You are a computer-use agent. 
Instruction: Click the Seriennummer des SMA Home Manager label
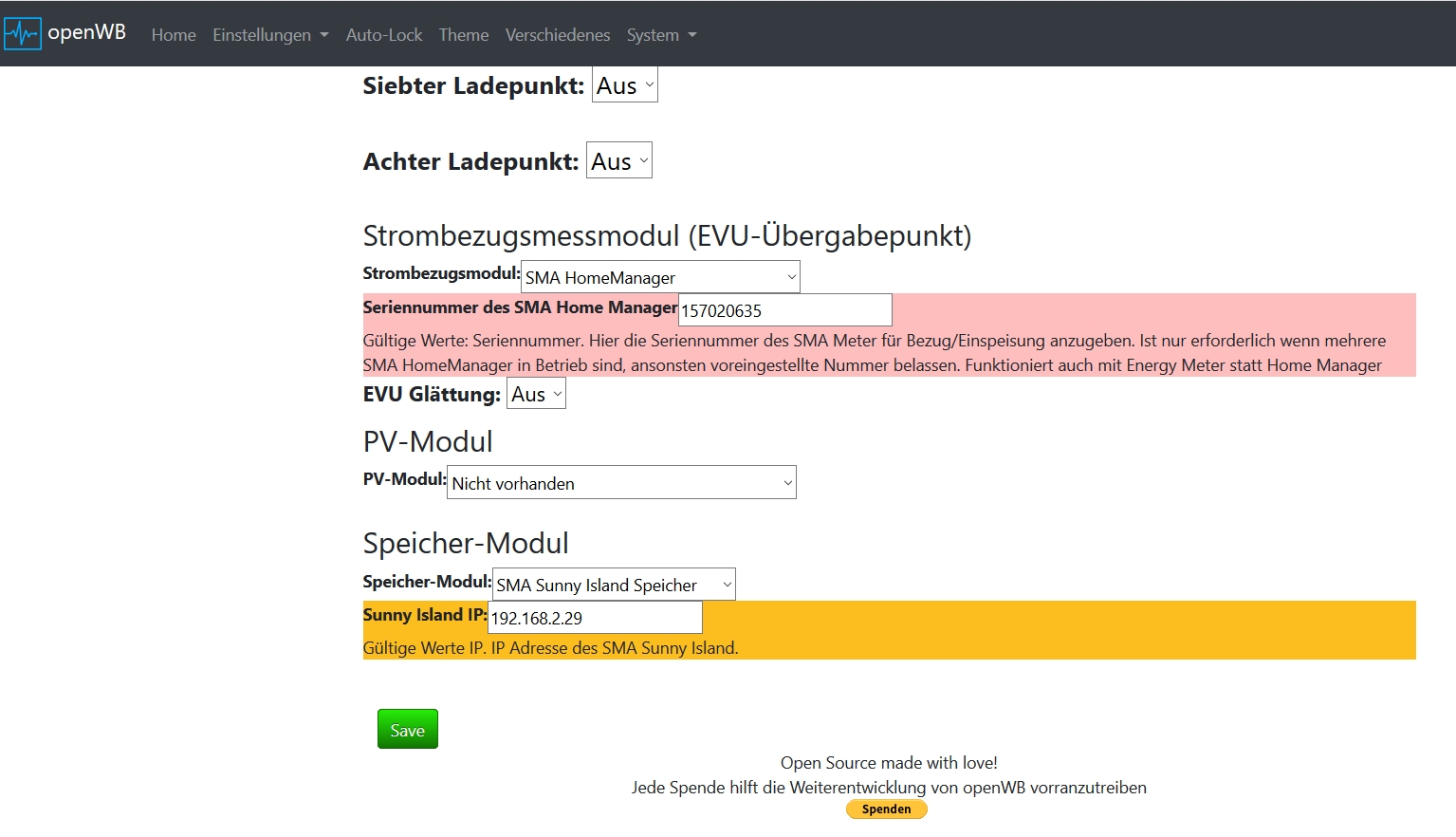coord(520,307)
